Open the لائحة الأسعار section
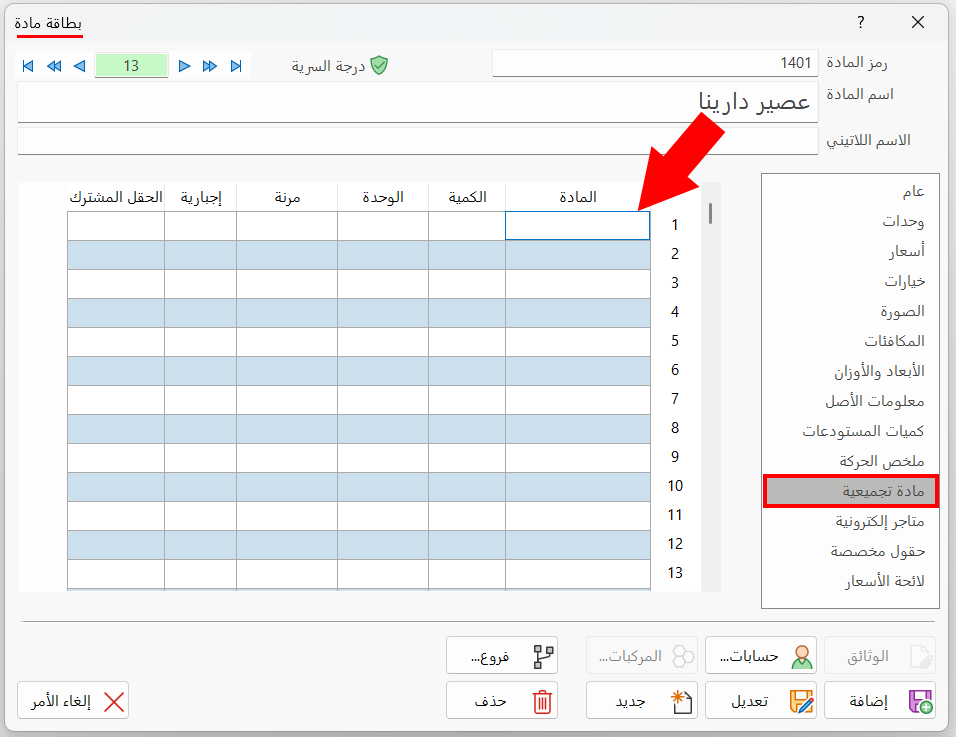This screenshot has width=956, height=737. point(851,581)
